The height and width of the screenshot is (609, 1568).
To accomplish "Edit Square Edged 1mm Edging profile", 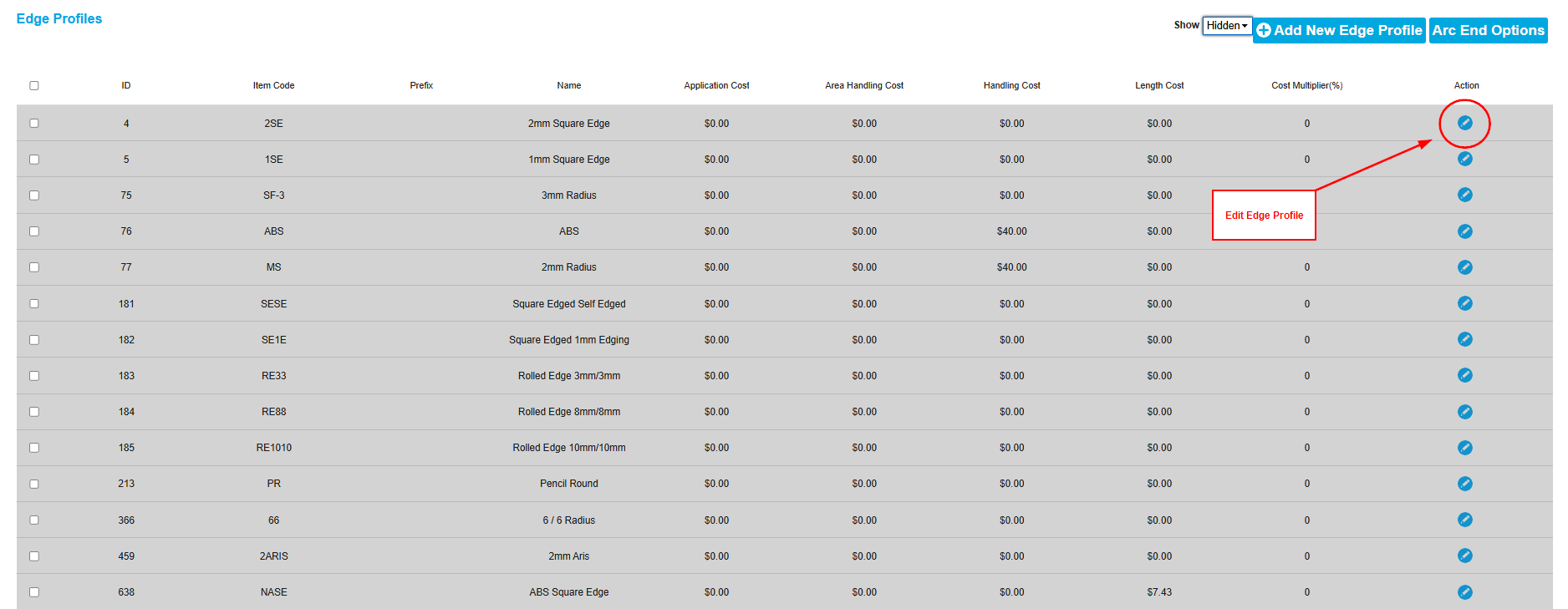I will (1464, 339).
